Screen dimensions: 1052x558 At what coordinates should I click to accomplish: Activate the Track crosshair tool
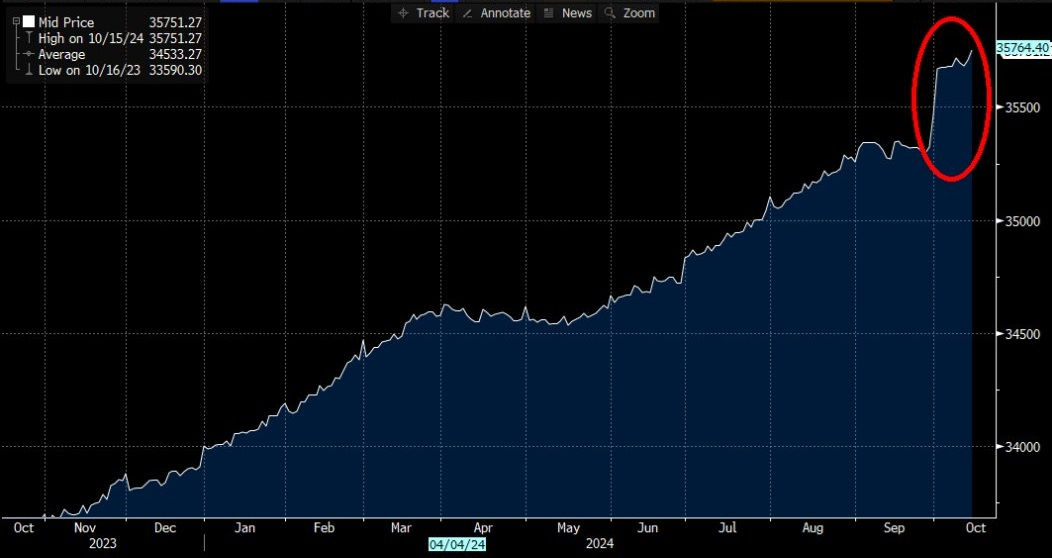click(x=424, y=13)
